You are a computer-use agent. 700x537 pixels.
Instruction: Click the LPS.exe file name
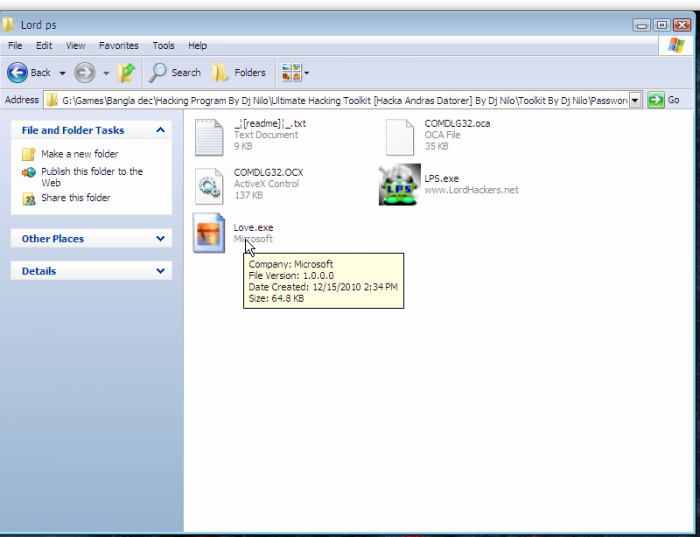click(442, 179)
